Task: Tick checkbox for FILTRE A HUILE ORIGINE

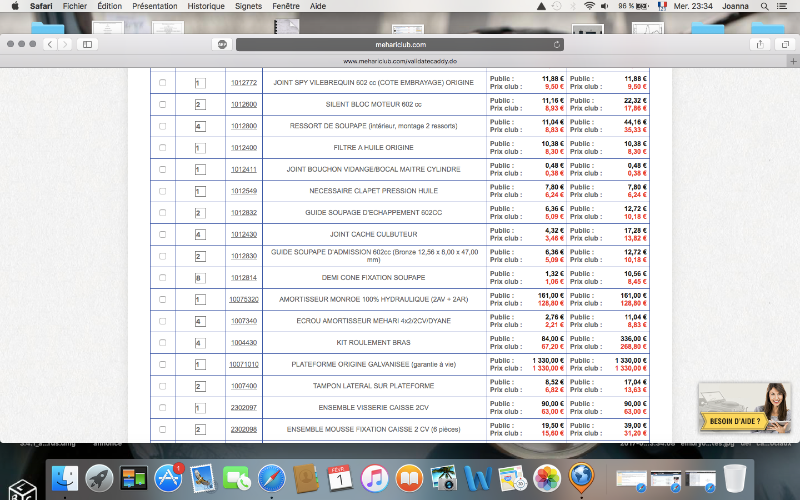Action: coord(162,147)
